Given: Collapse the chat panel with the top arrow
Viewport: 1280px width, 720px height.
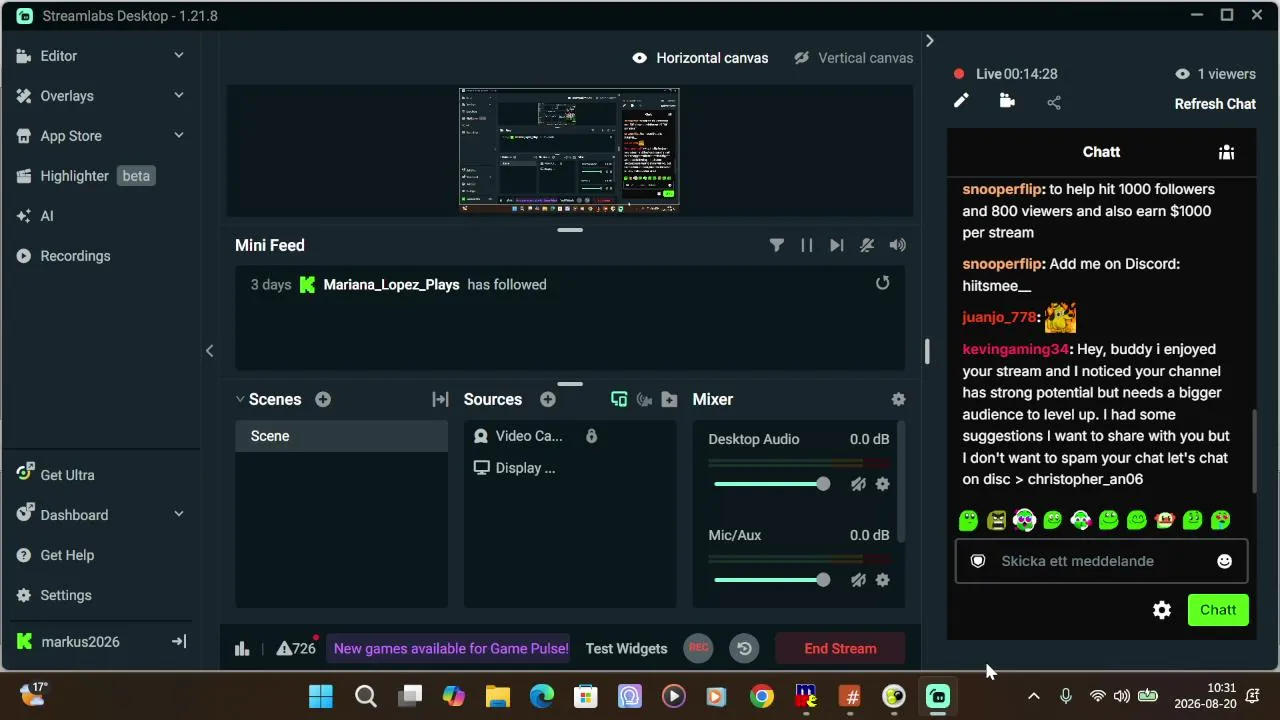Looking at the screenshot, I should pos(930,41).
